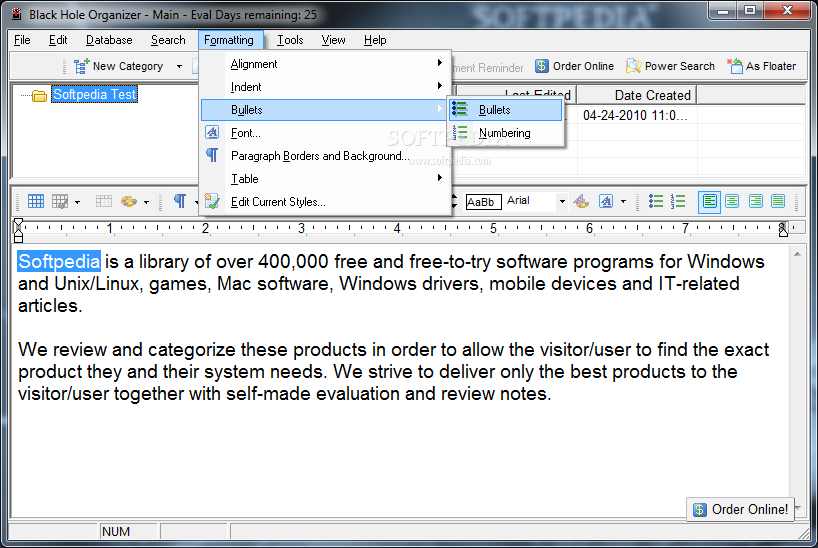This screenshot has height=548, width=818.
Task: Click the Date Created column header
Action: tap(636, 95)
